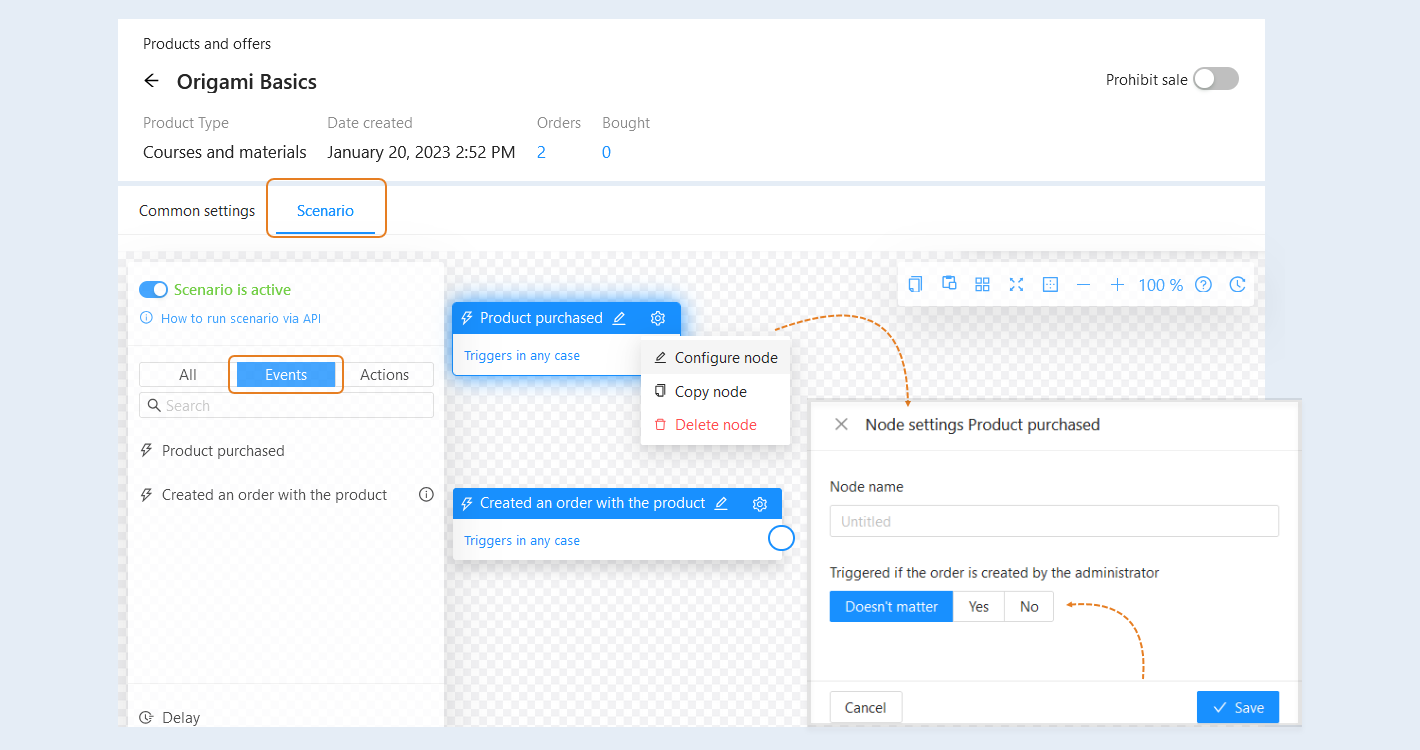Choose Delete node from the context menu
Viewport: 1420px width, 750px height.
click(716, 425)
